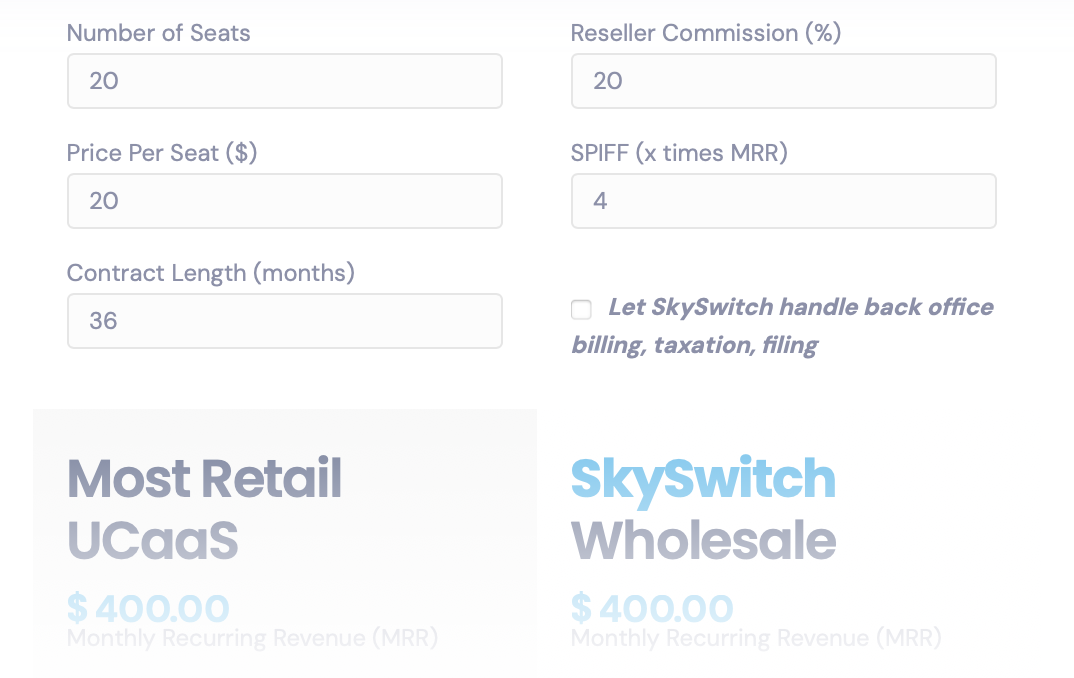Select the Price Per Seat ($) field
This screenshot has height=678, width=1074.
pyautogui.click(x=284, y=201)
